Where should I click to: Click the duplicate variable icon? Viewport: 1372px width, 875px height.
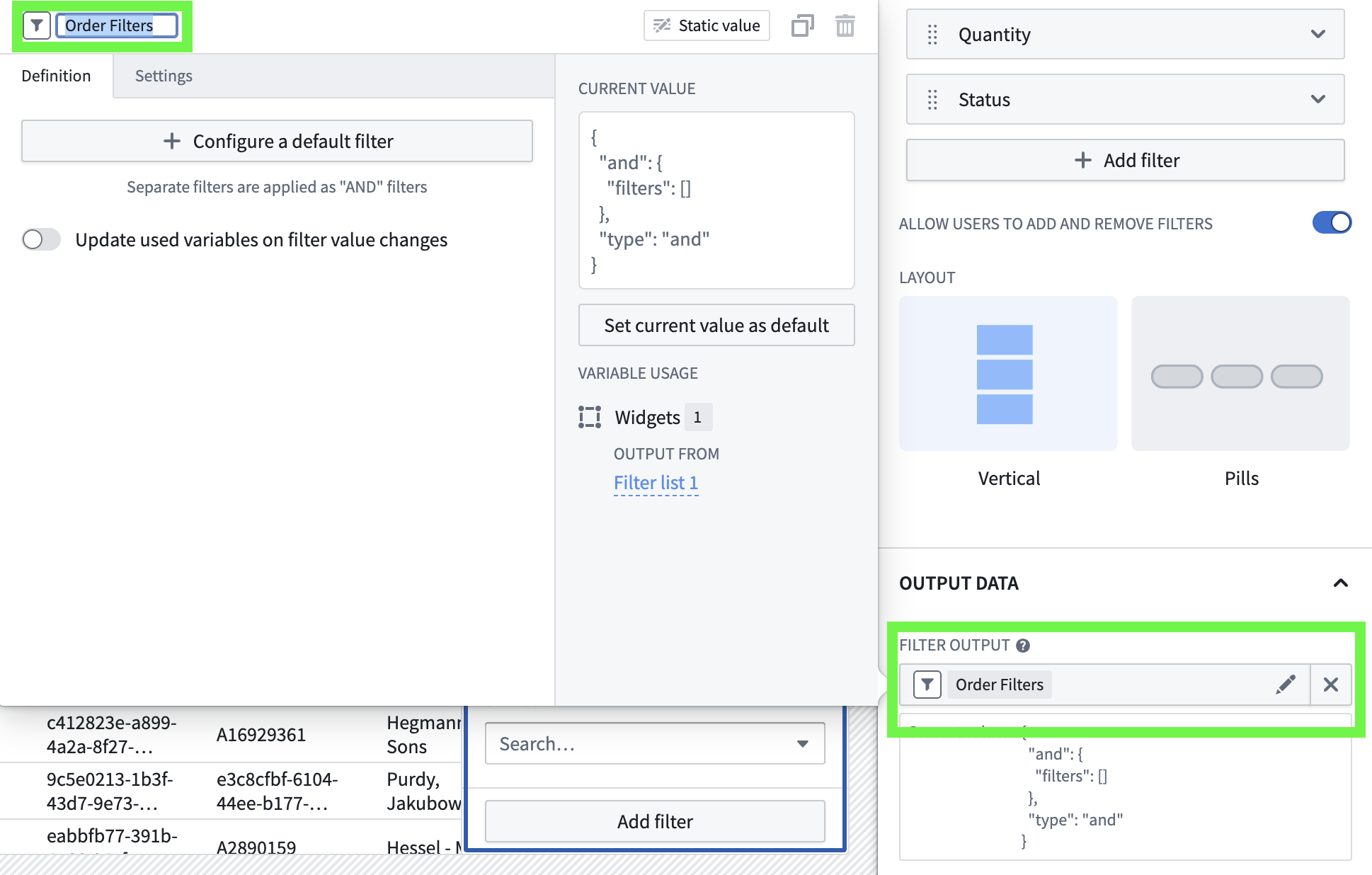click(x=801, y=26)
